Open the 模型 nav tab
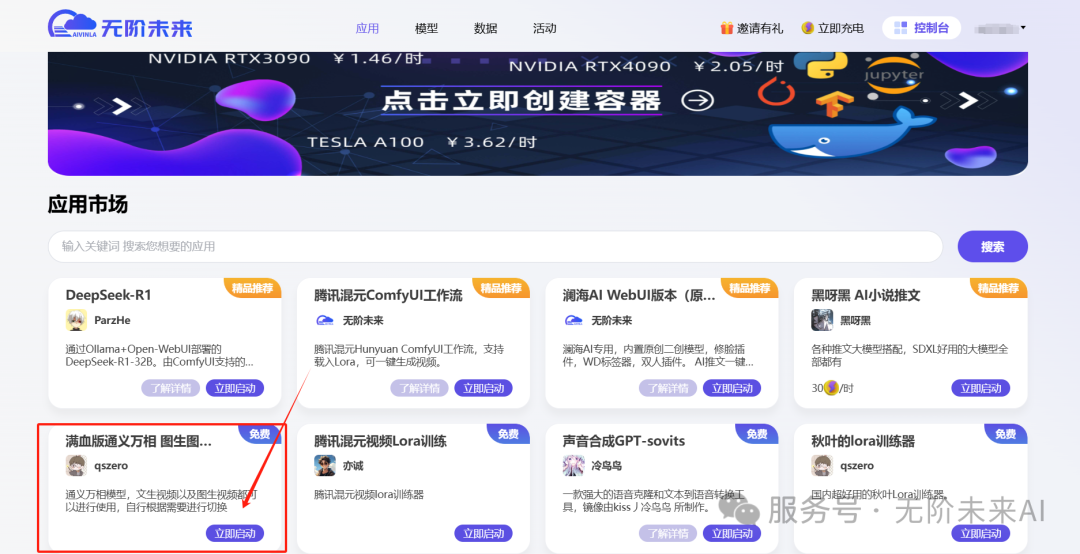 426,28
